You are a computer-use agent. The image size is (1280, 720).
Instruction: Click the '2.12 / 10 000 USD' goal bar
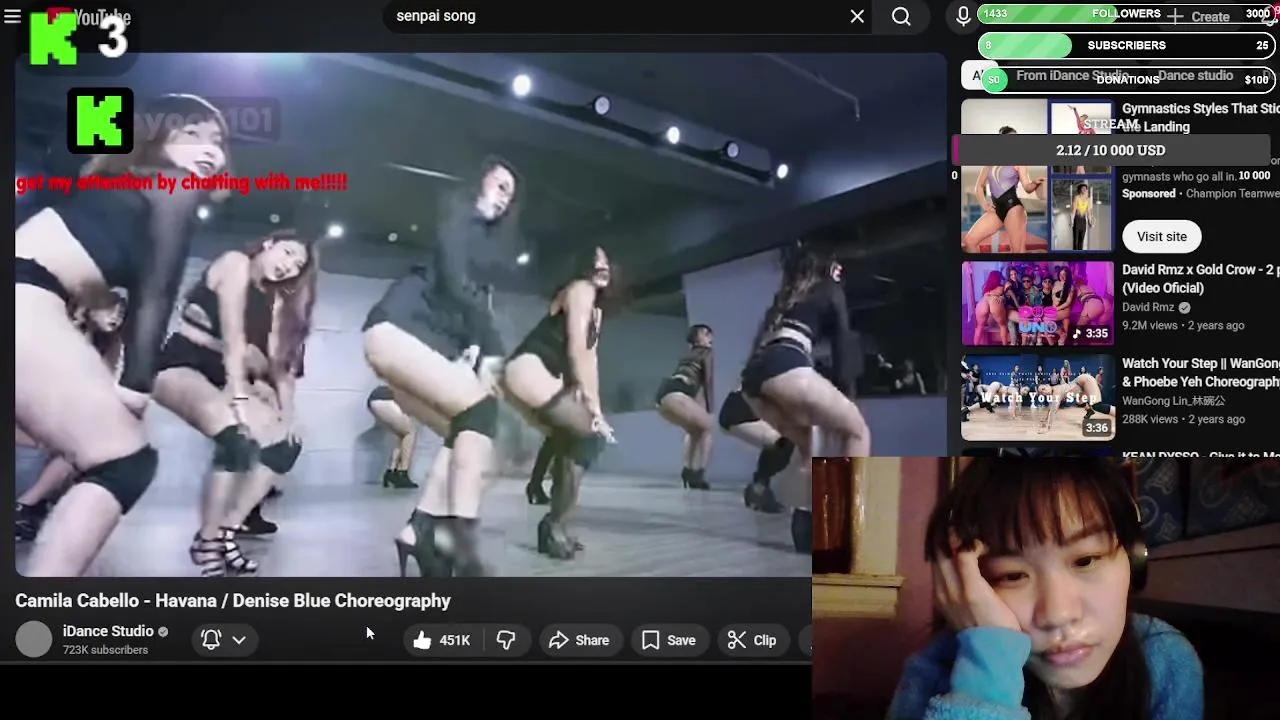point(1110,150)
